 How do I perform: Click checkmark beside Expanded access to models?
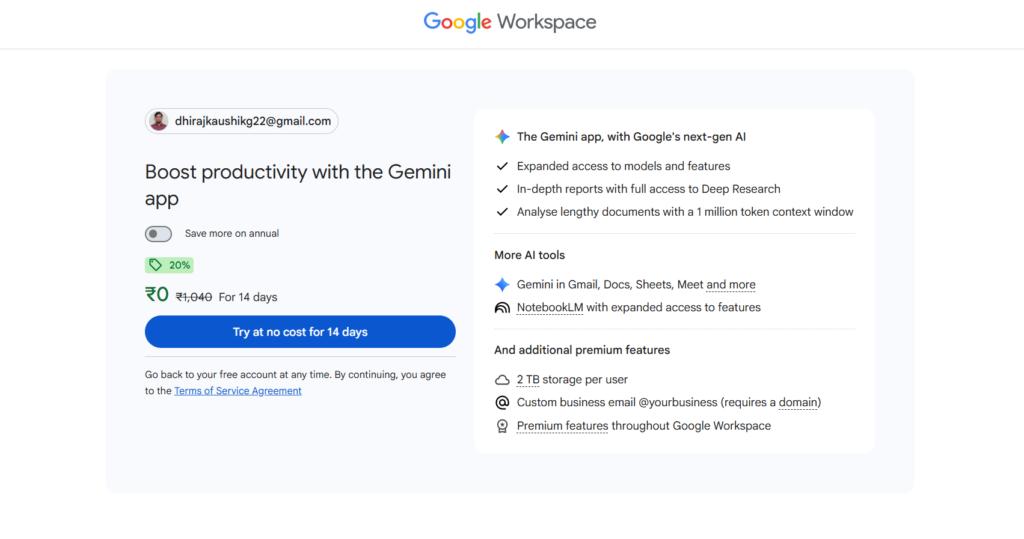(502, 166)
